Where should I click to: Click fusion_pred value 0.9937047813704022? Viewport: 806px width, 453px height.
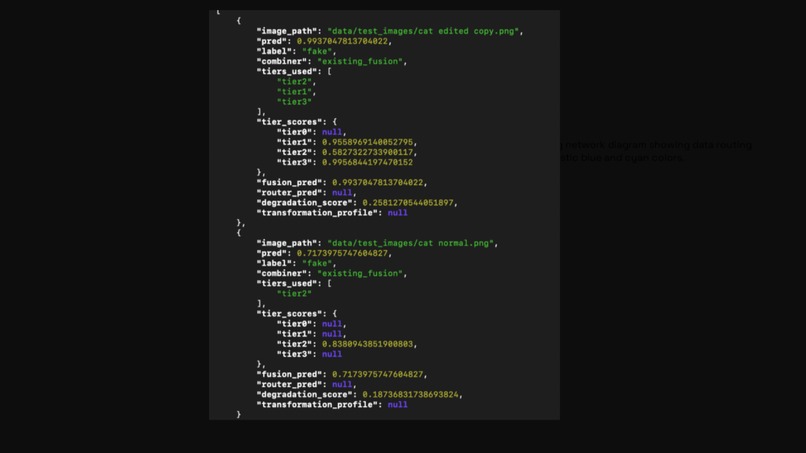point(378,183)
